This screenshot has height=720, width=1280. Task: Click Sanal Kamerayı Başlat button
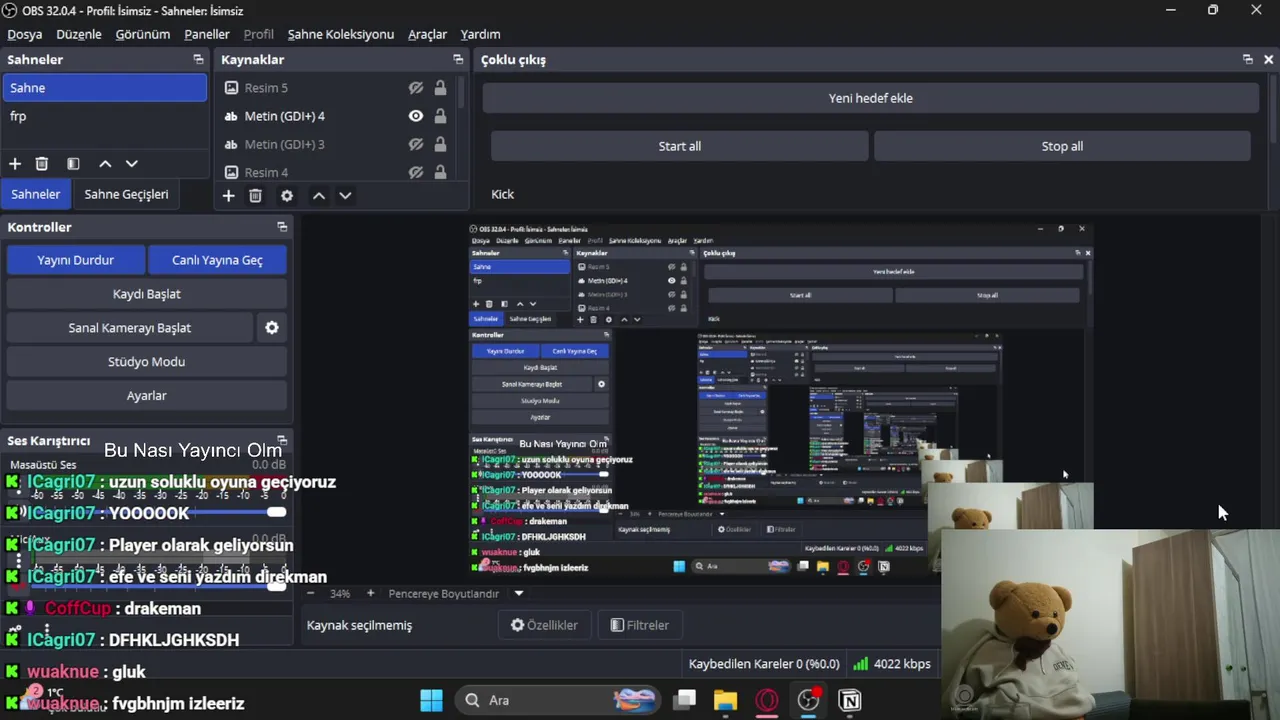tap(130, 328)
